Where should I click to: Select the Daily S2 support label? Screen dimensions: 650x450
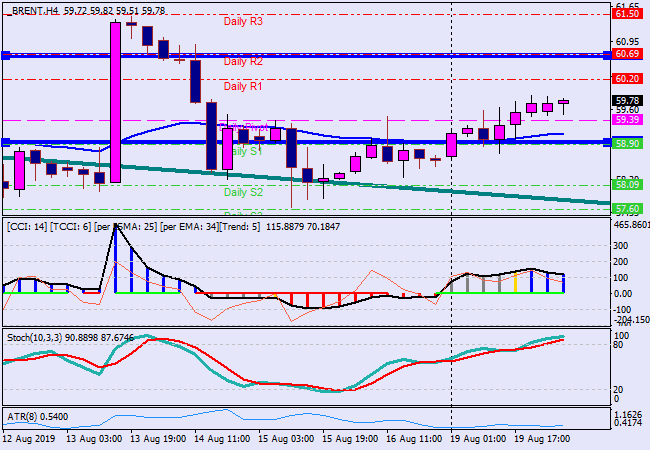(x=242, y=192)
